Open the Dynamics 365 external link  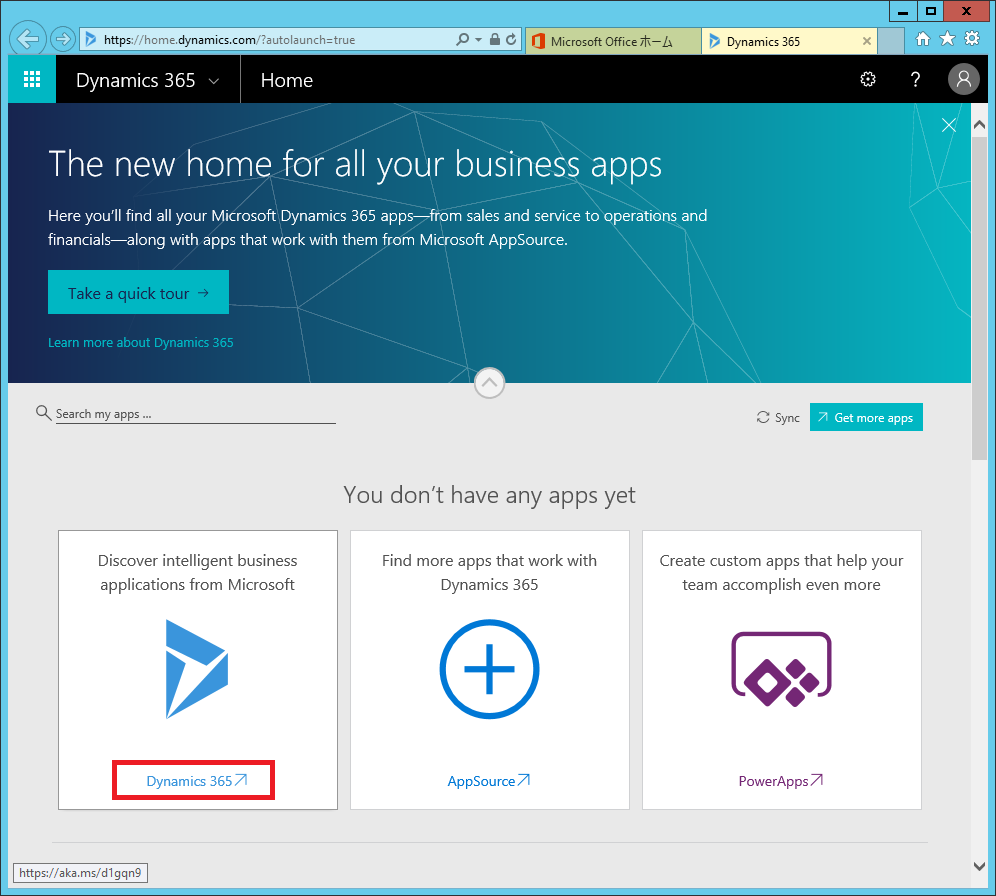[x=196, y=780]
